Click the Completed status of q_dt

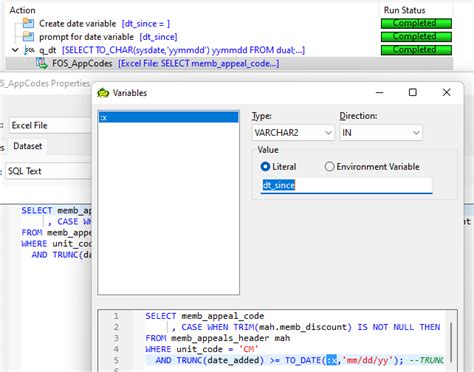[416, 50]
